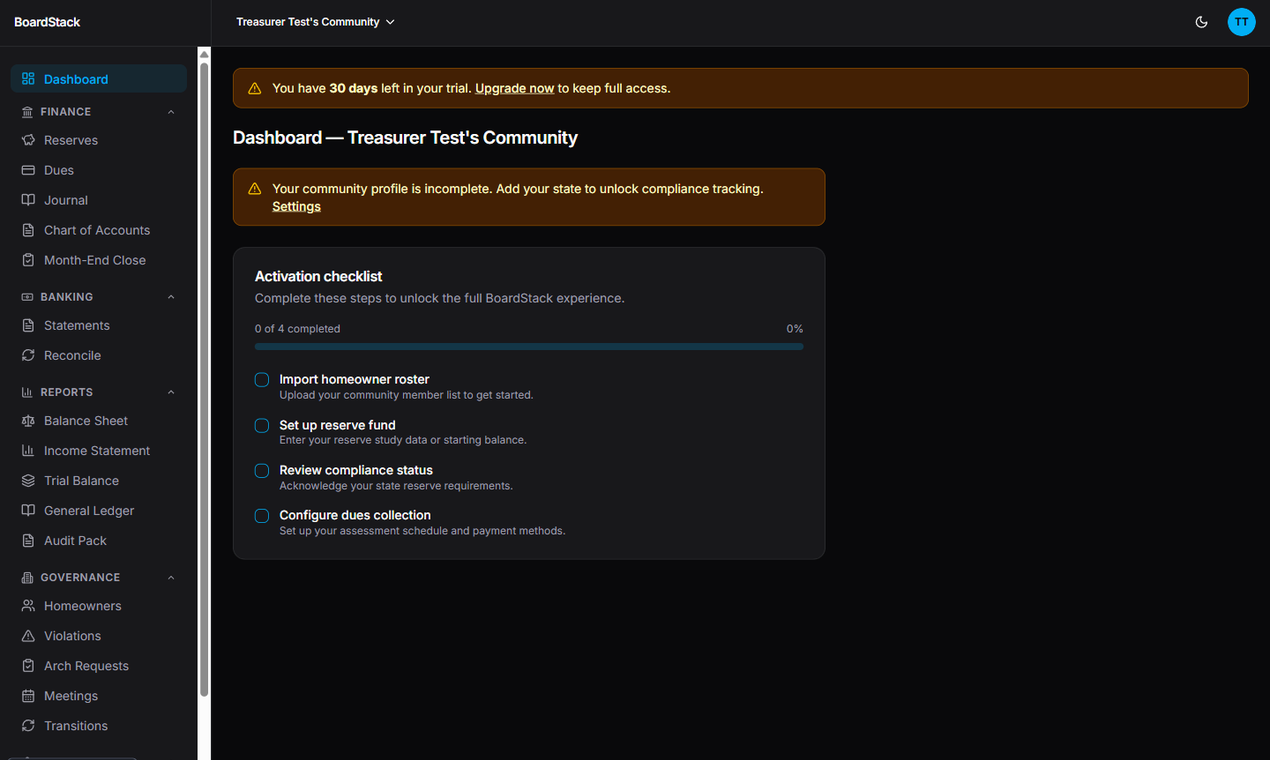Check the Set up reserve fund checkbox
The height and width of the screenshot is (760, 1270).
coord(262,425)
